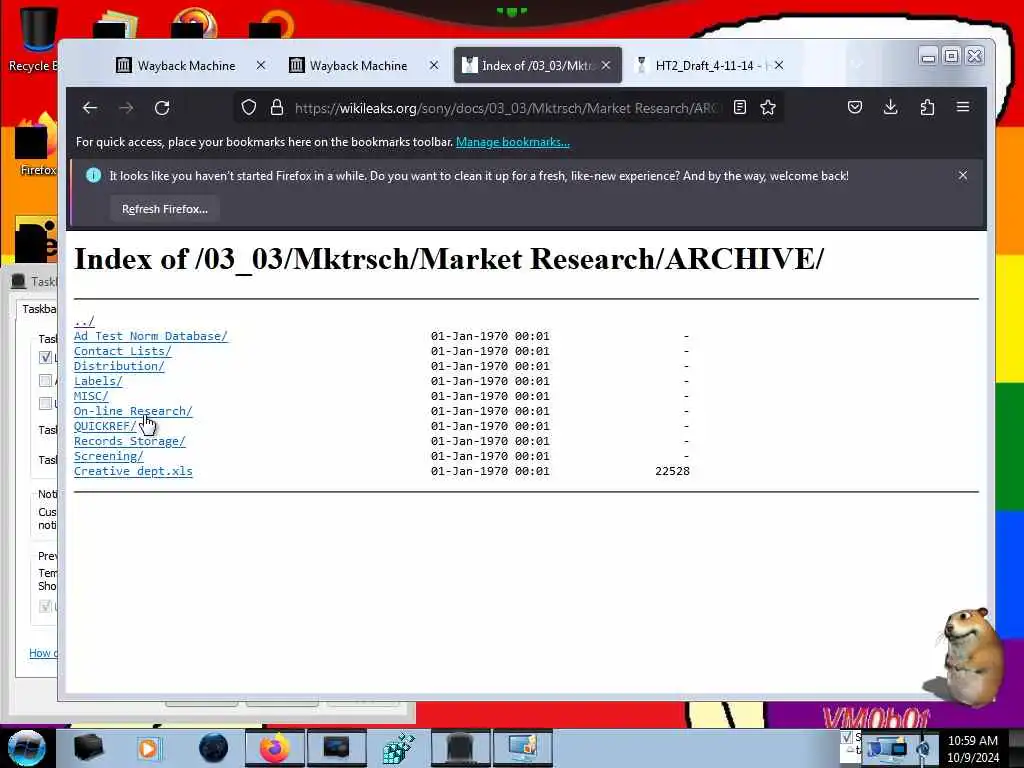Open the MISC/ directory link
Screen dimensions: 1024x768
[91, 396]
